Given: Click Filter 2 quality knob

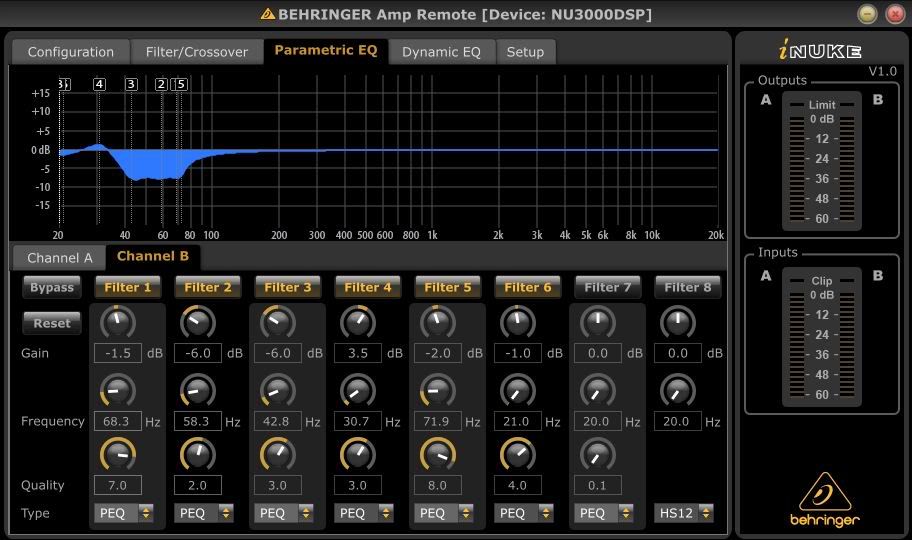Looking at the screenshot, I should [198, 454].
